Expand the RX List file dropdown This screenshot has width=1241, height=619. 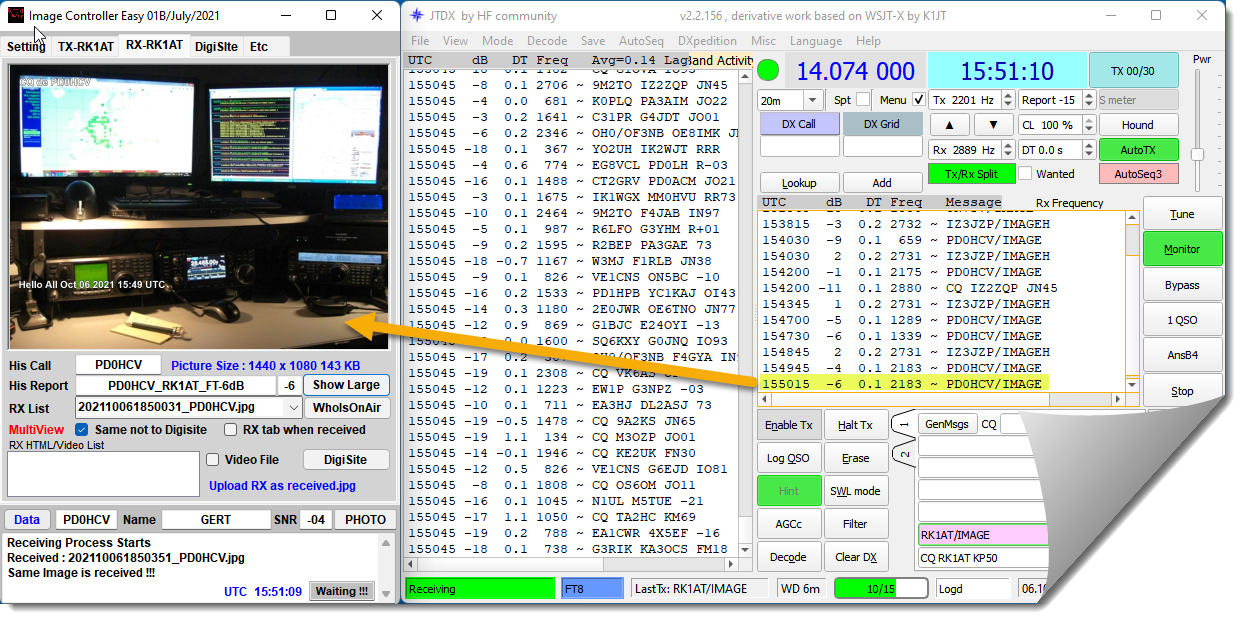tap(292, 408)
